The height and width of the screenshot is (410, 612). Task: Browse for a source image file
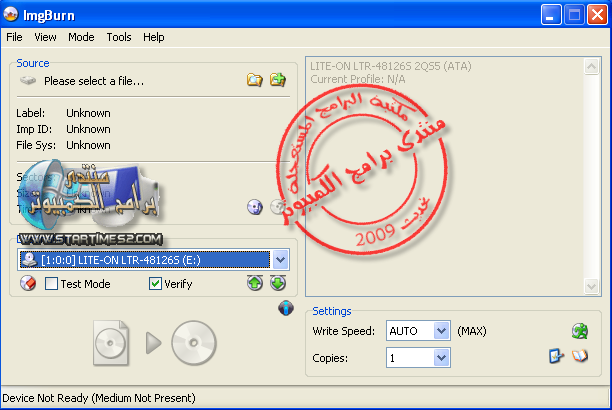click(254, 80)
